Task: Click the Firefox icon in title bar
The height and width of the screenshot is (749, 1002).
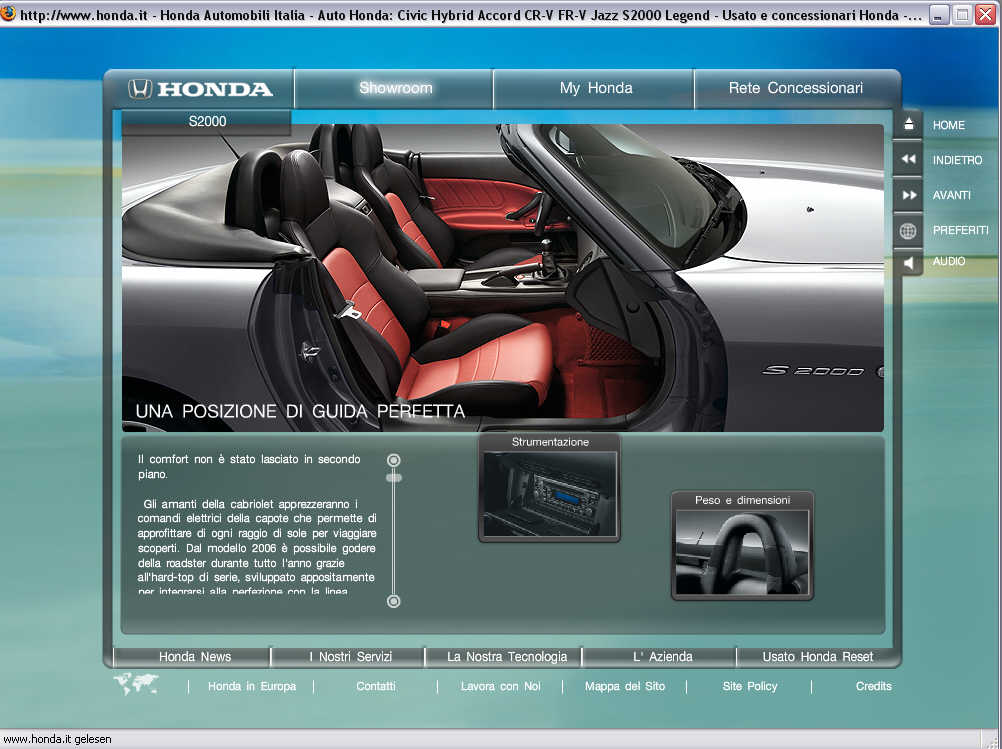Action: click(x=9, y=14)
